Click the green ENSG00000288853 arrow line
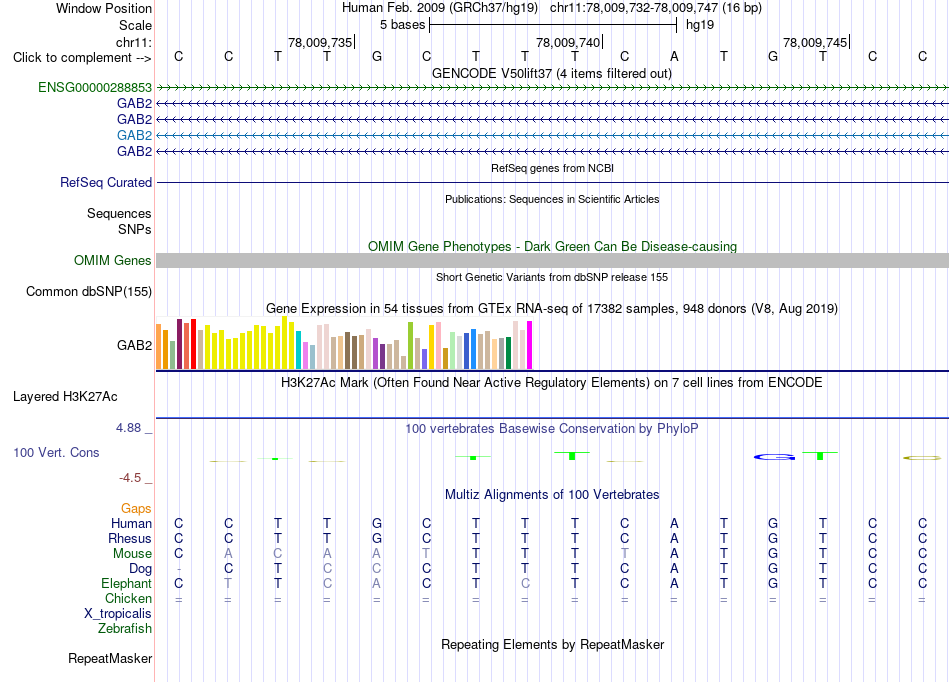This screenshot has height=682, width=950. click(552, 88)
